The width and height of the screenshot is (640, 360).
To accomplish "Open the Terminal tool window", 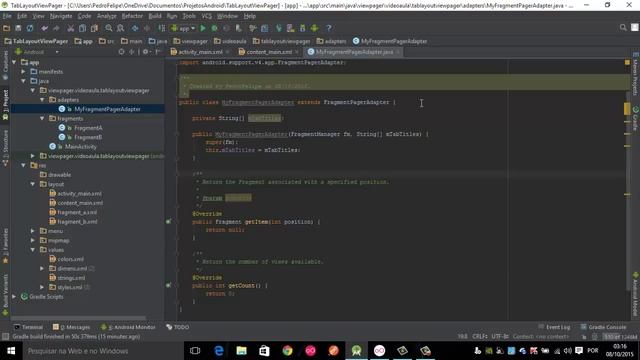I will click(28, 327).
